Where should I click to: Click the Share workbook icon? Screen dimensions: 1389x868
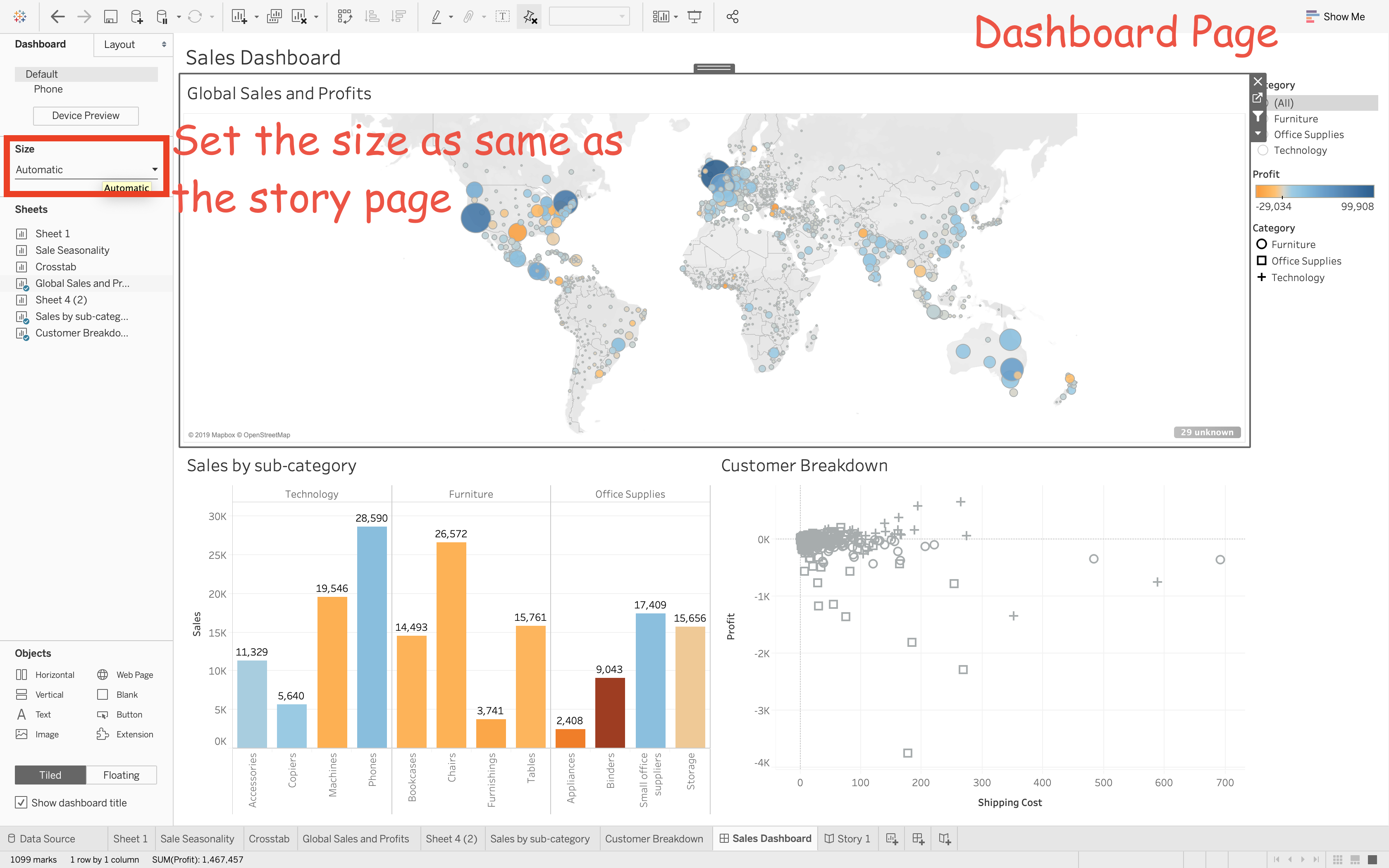[733, 17]
